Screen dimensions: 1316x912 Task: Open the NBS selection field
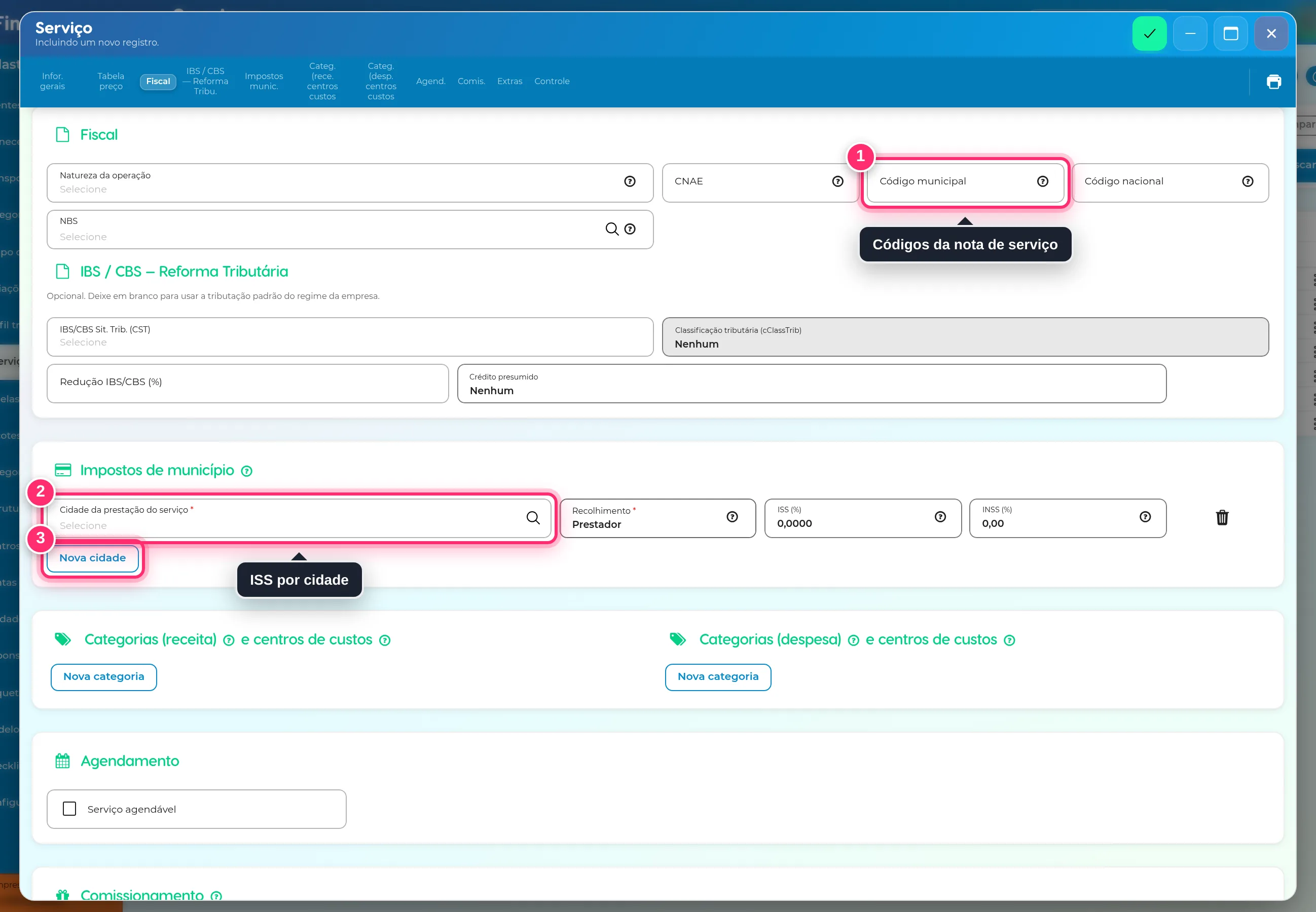350,230
